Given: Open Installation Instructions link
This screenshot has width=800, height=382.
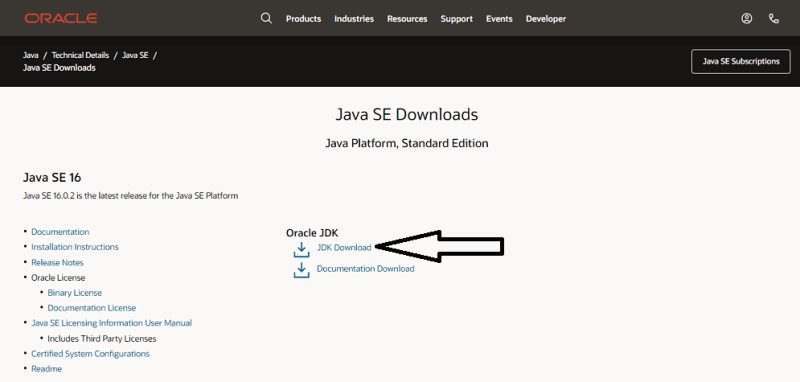Looking at the screenshot, I should (x=75, y=247).
